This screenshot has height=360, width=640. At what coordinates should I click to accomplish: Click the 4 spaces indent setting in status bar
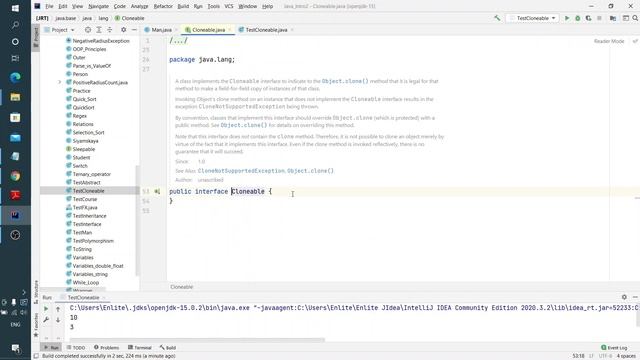tap(625, 356)
